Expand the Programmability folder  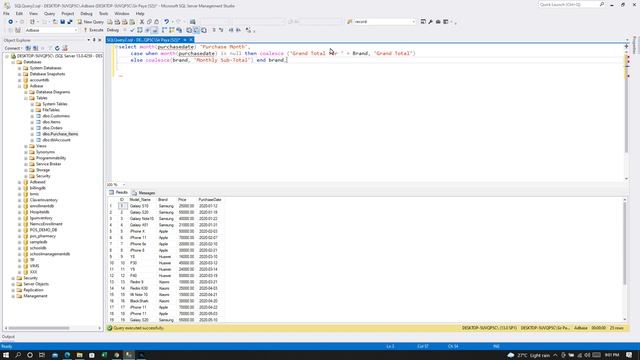point(26,158)
